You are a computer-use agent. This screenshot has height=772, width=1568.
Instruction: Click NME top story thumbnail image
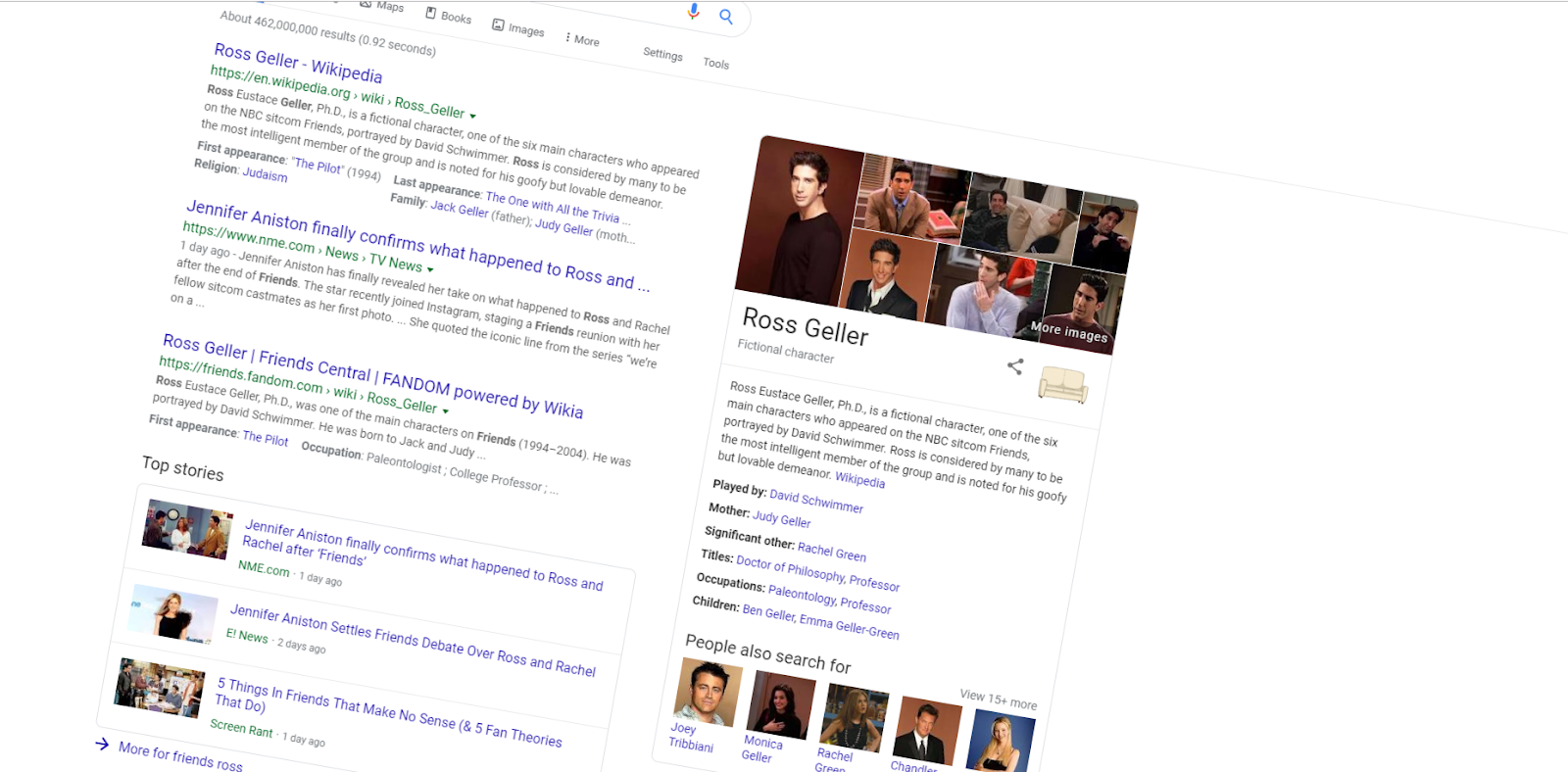(x=187, y=529)
